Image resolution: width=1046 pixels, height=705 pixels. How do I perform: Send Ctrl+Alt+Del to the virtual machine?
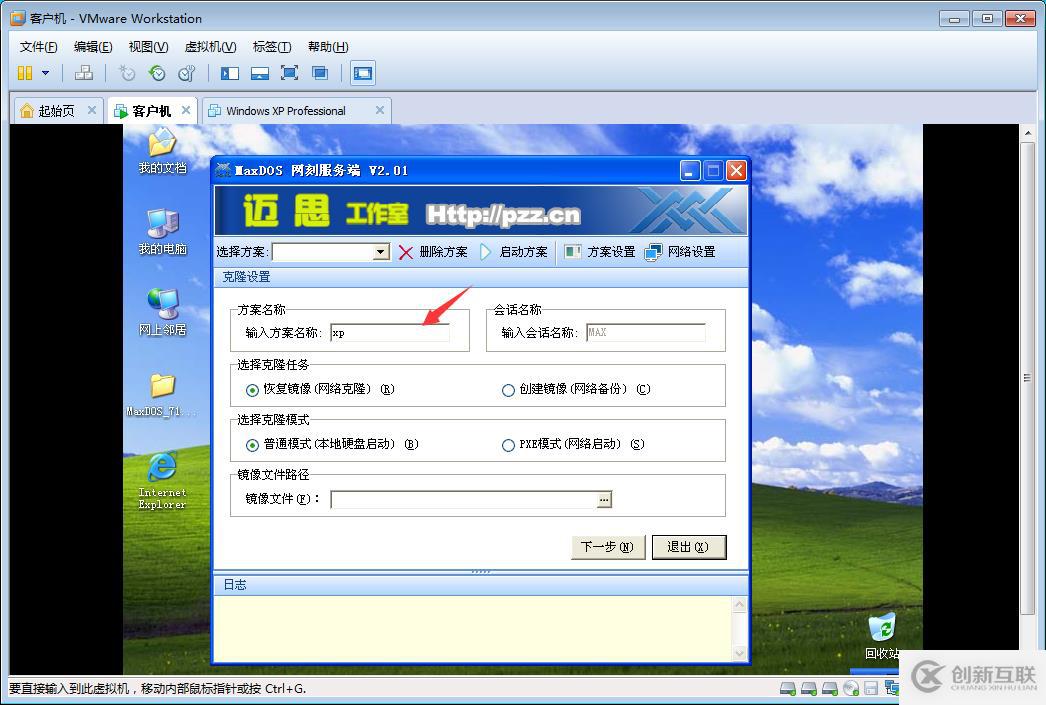pyautogui.click(x=83, y=73)
